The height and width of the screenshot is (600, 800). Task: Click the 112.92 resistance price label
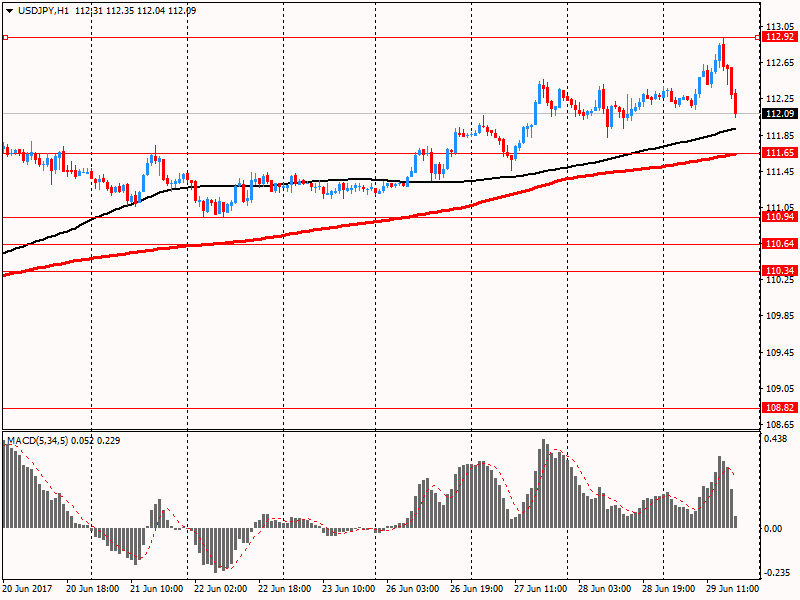pos(780,37)
